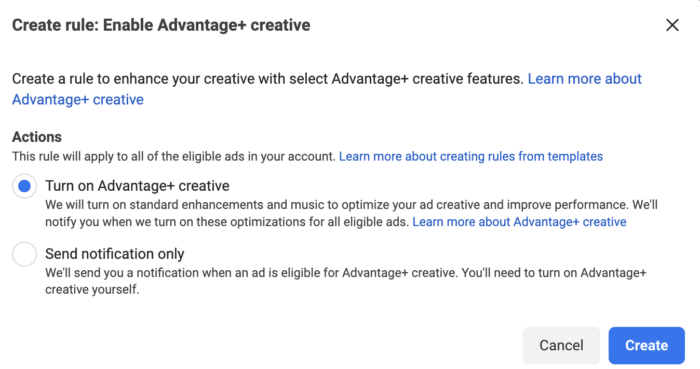Viewport: 700px width, 369px height.
Task: Click the 'Turn on Advantage+ creative' option label
Action: coord(138,186)
